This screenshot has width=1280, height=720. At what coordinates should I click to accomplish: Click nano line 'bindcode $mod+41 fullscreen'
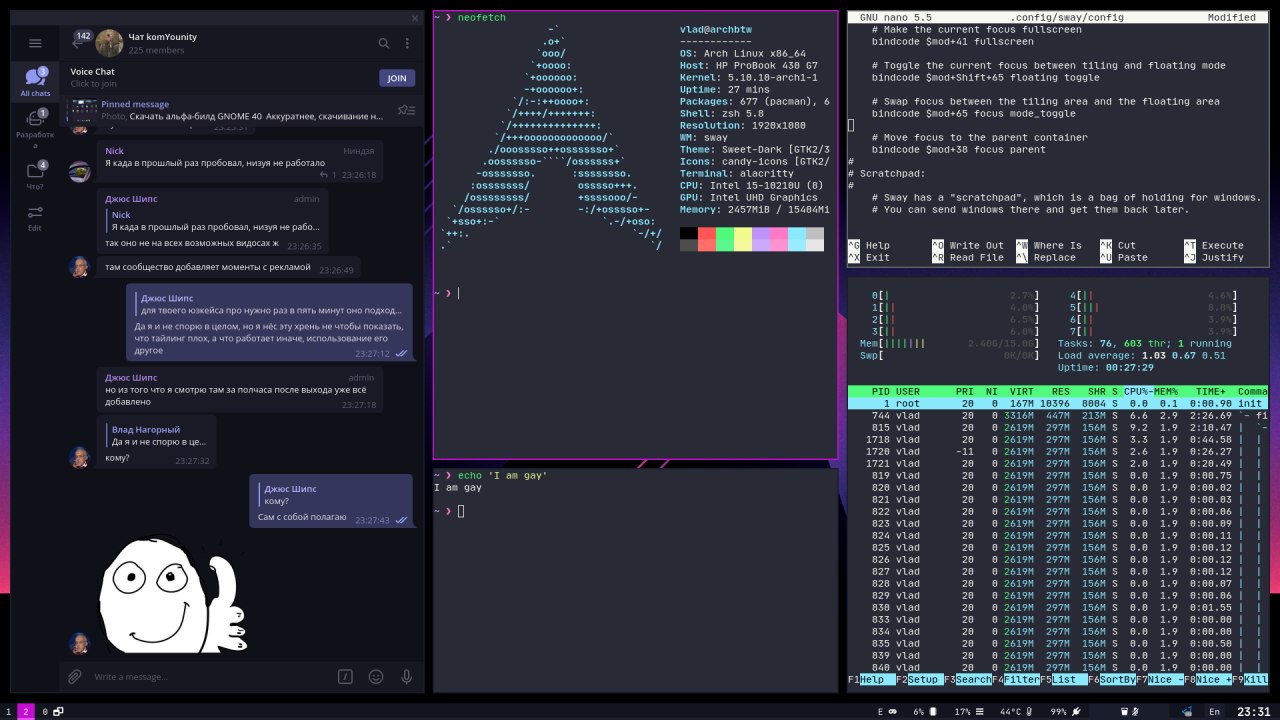[x=952, y=41]
